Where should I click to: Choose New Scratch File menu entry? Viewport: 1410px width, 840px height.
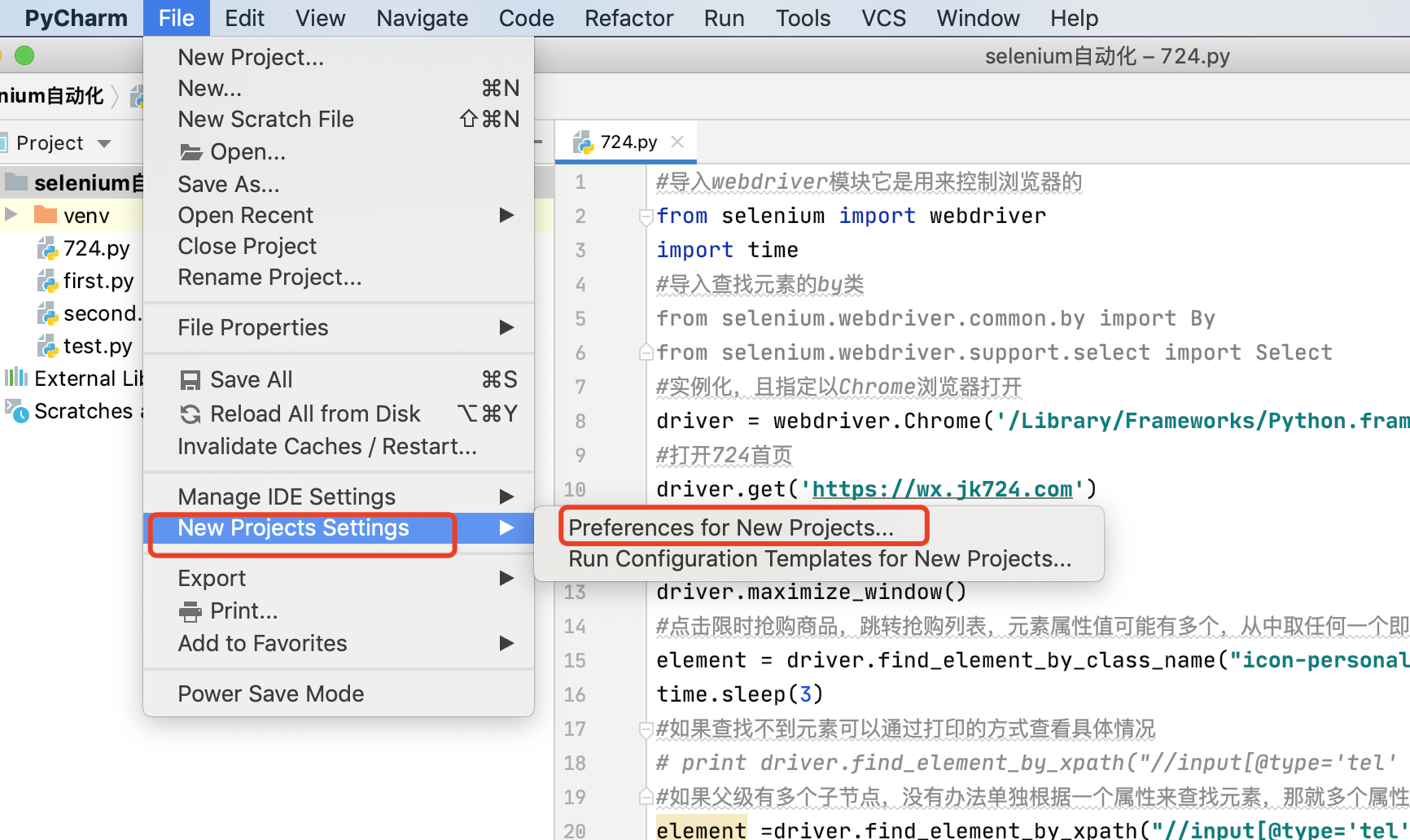338,120
